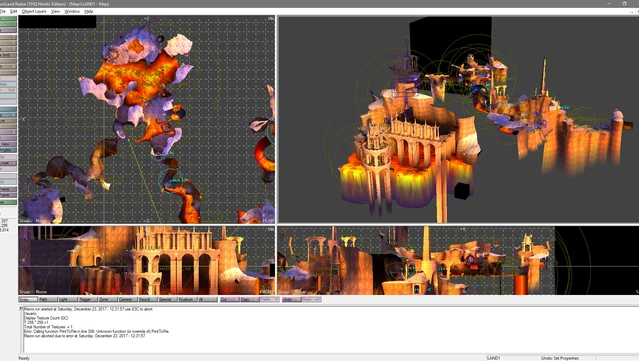
Task: Select the Frustum filter button
Action: tap(187, 299)
